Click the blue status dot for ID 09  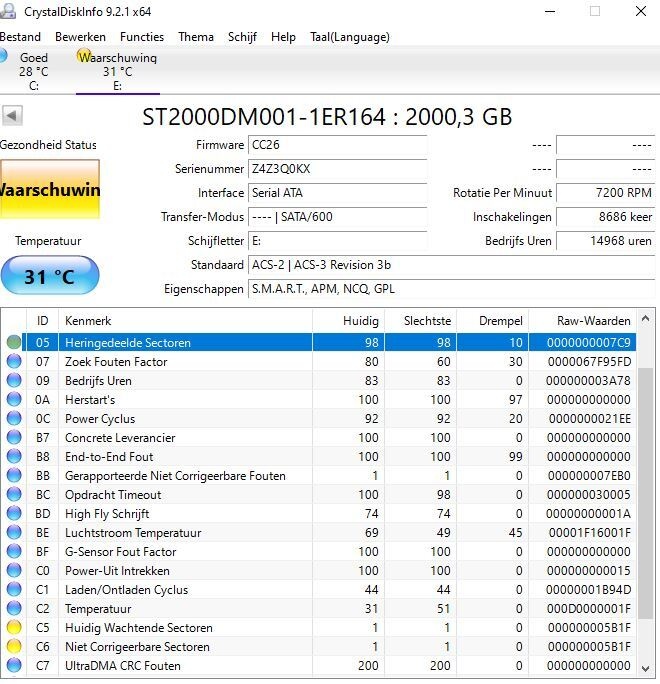[x=14, y=380]
